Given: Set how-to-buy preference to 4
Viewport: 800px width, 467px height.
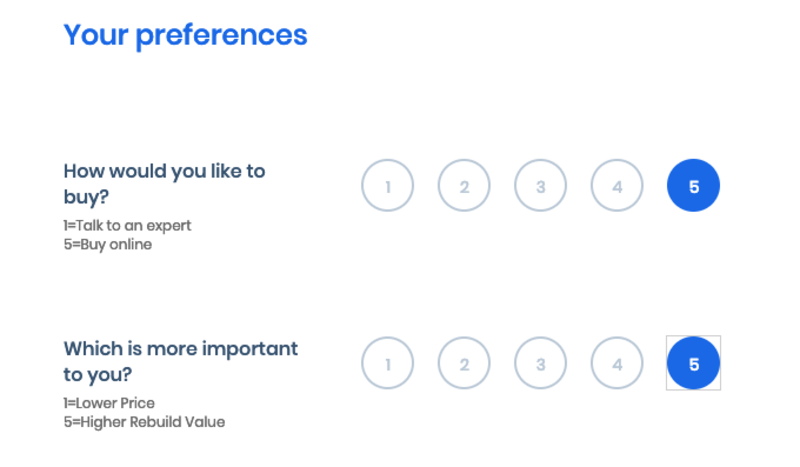Looking at the screenshot, I should [x=617, y=186].
